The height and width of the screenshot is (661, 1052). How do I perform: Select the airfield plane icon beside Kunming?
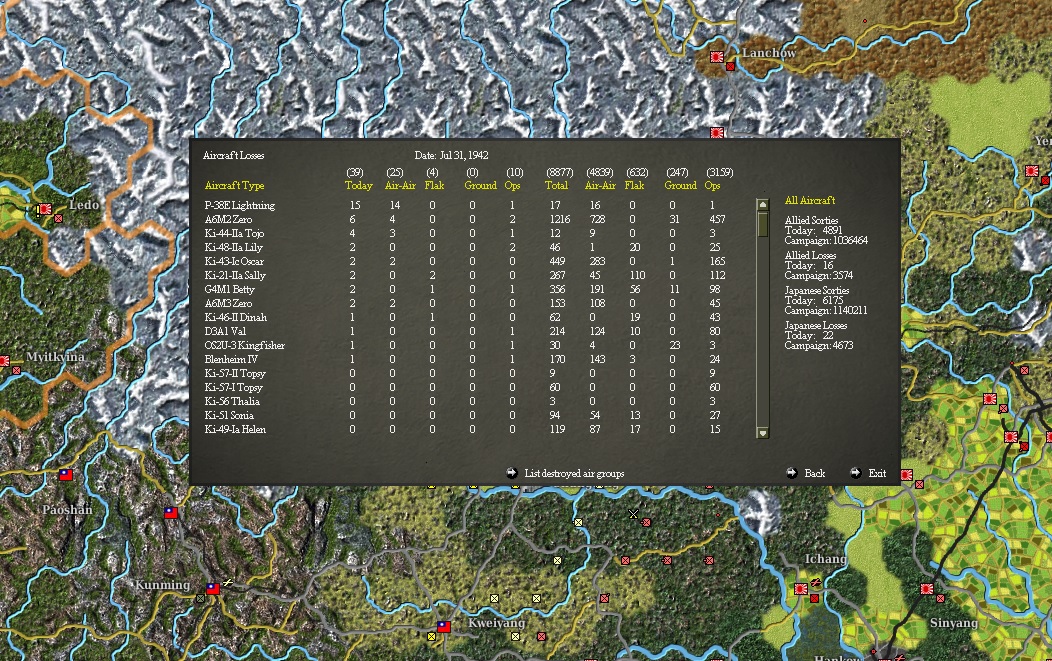228,582
